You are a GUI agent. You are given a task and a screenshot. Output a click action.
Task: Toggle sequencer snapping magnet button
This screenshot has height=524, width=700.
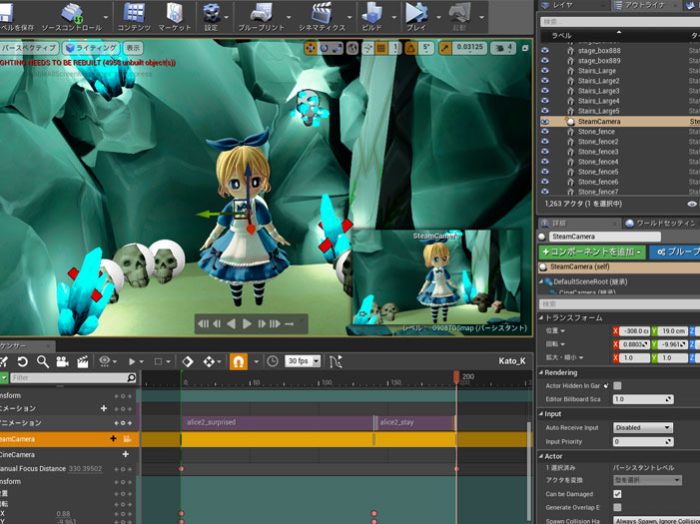(238, 362)
